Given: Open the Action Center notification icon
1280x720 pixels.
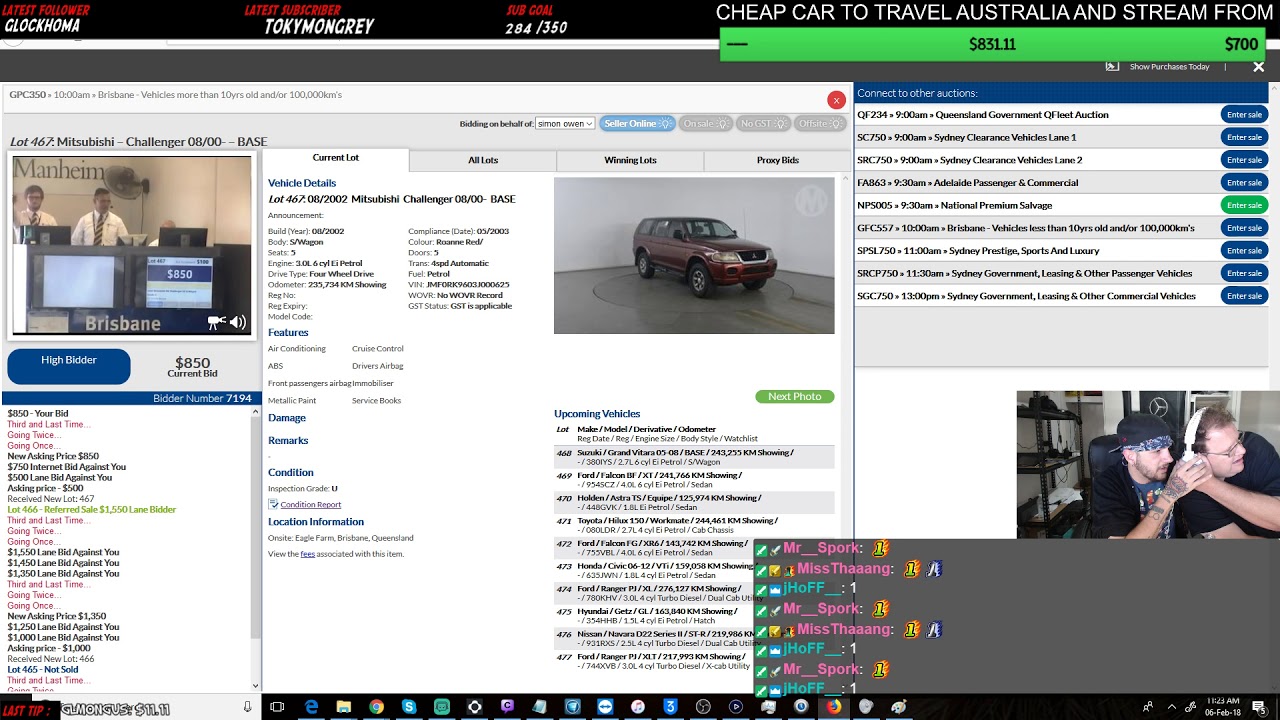Looking at the screenshot, I should coord(1259,707).
